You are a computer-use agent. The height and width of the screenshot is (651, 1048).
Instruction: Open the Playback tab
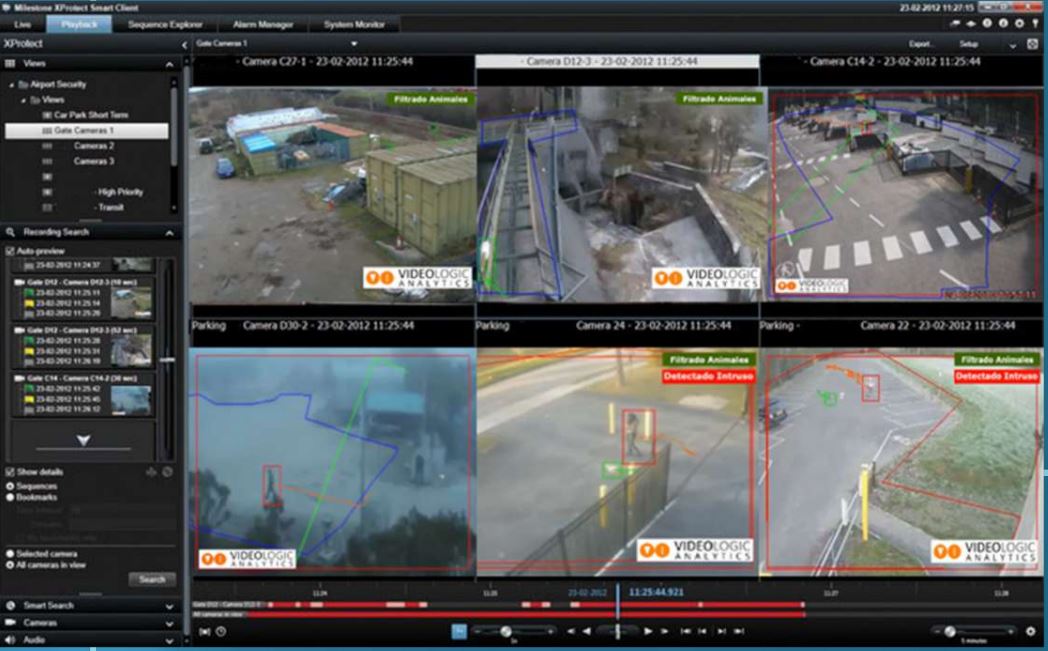79,25
